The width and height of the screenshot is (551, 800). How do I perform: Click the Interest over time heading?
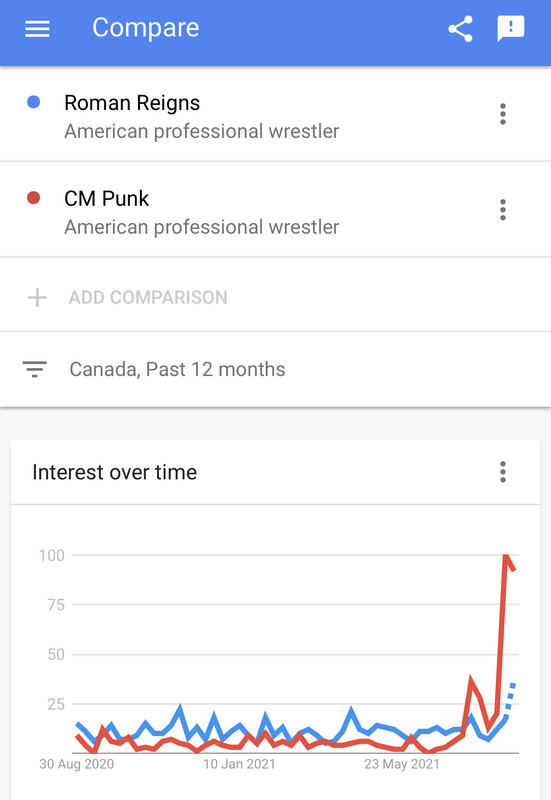(114, 472)
